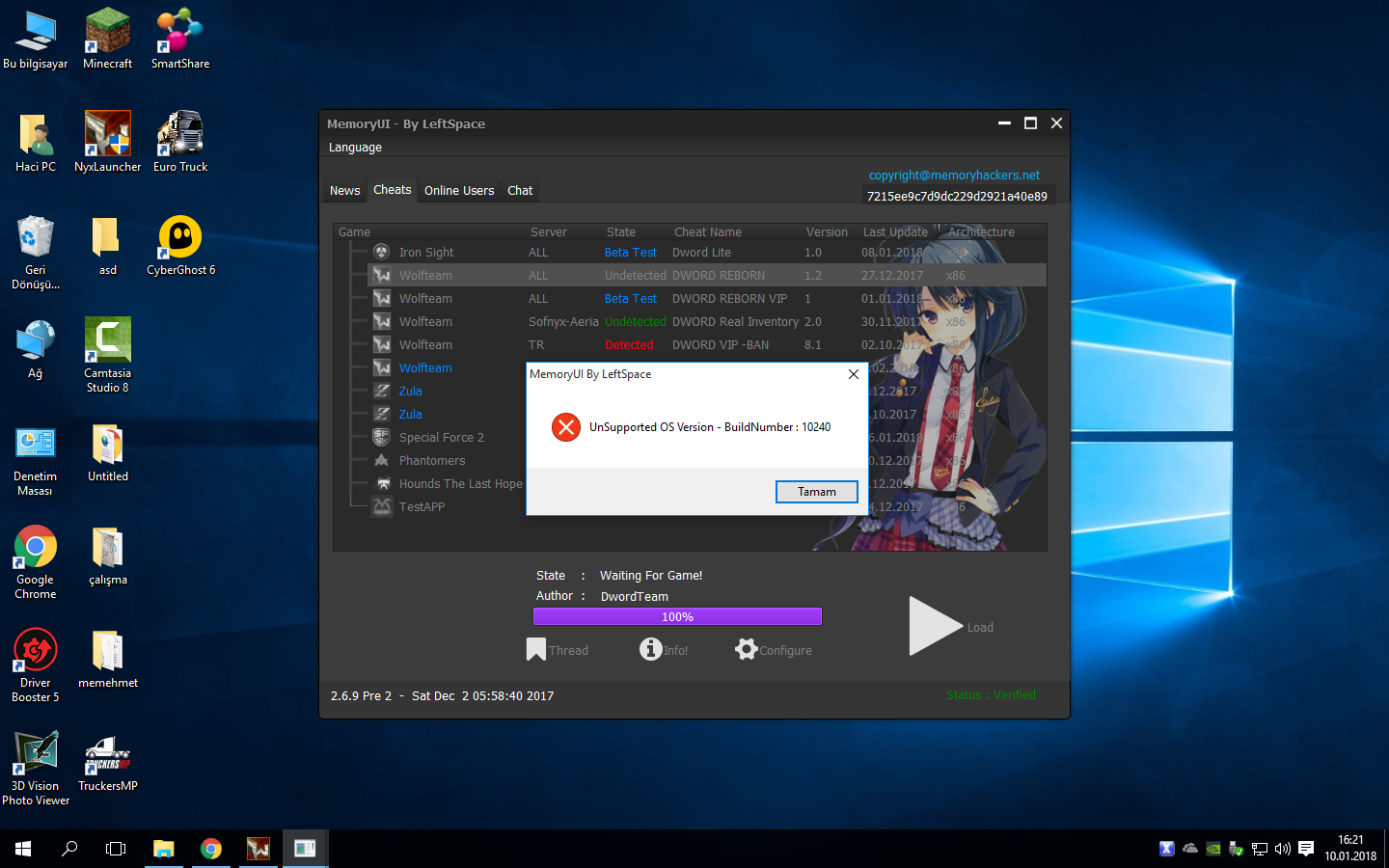Click the Last Update column header

895,232
